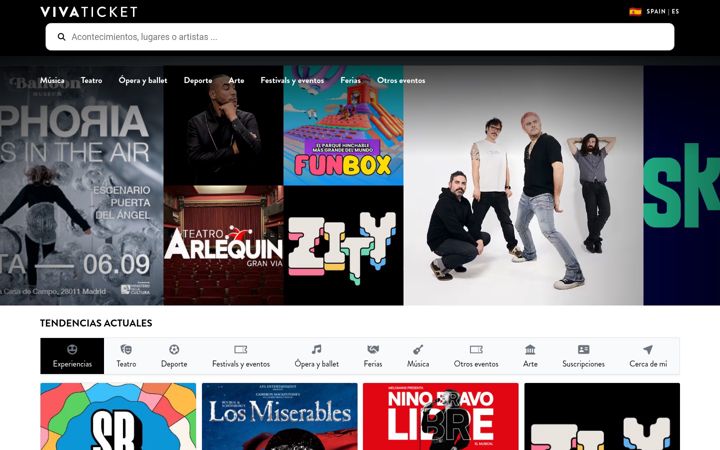The height and width of the screenshot is (450, 720).
Task: Select the Ópera y ballet trend tab label
Action: point(316,364)
